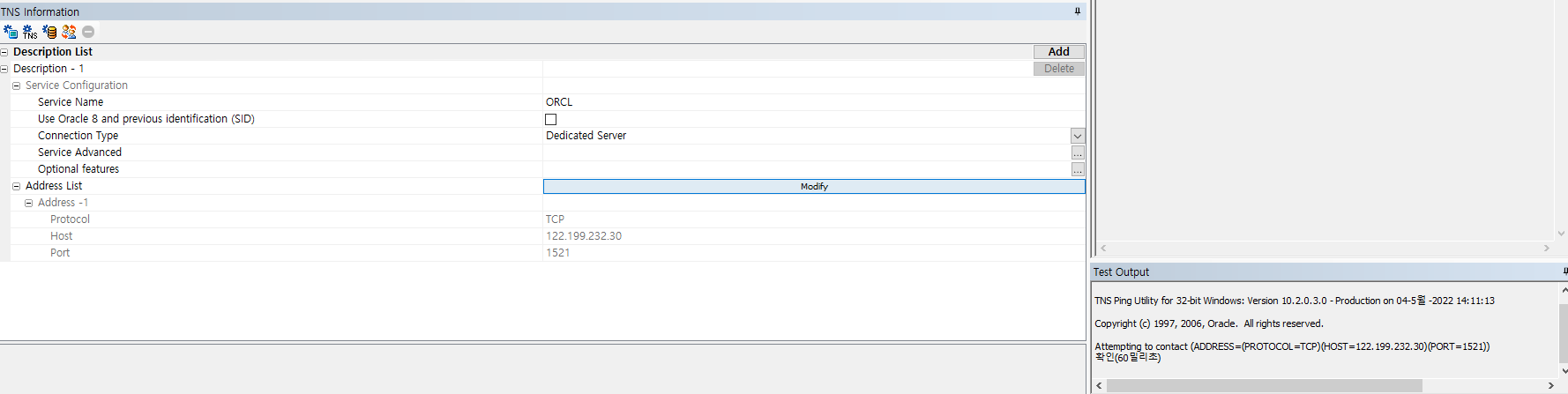Click the gray minus circle icon
Screen dimensions: 1568x394
[x=88, y=32]
